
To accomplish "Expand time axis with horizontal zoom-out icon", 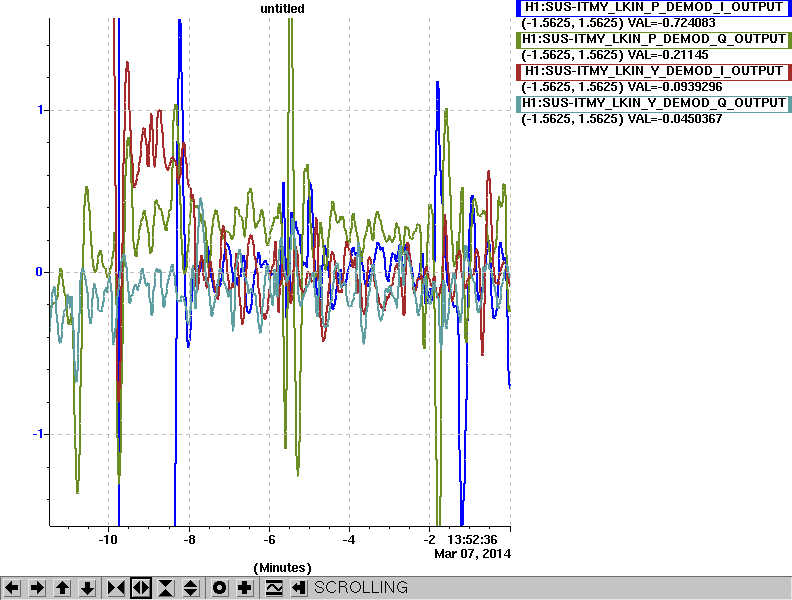I will [141, 588].
